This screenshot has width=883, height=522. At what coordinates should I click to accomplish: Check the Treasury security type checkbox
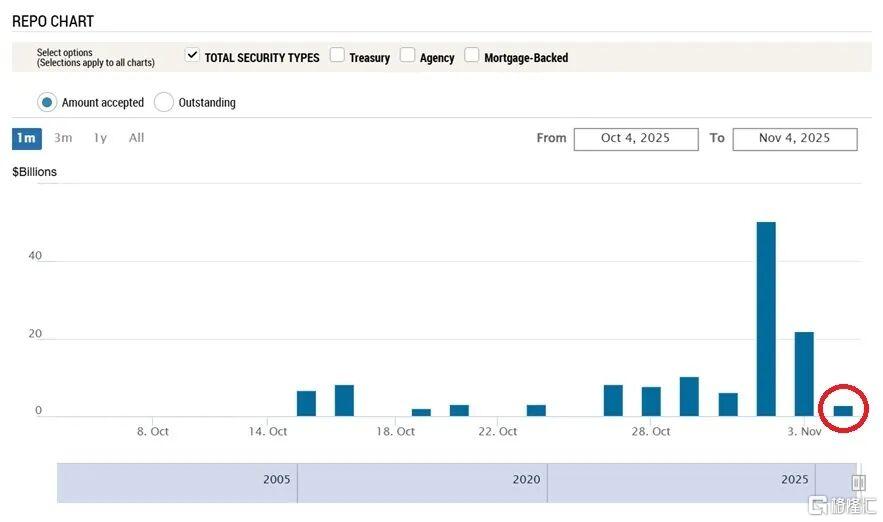pos(337,56)
